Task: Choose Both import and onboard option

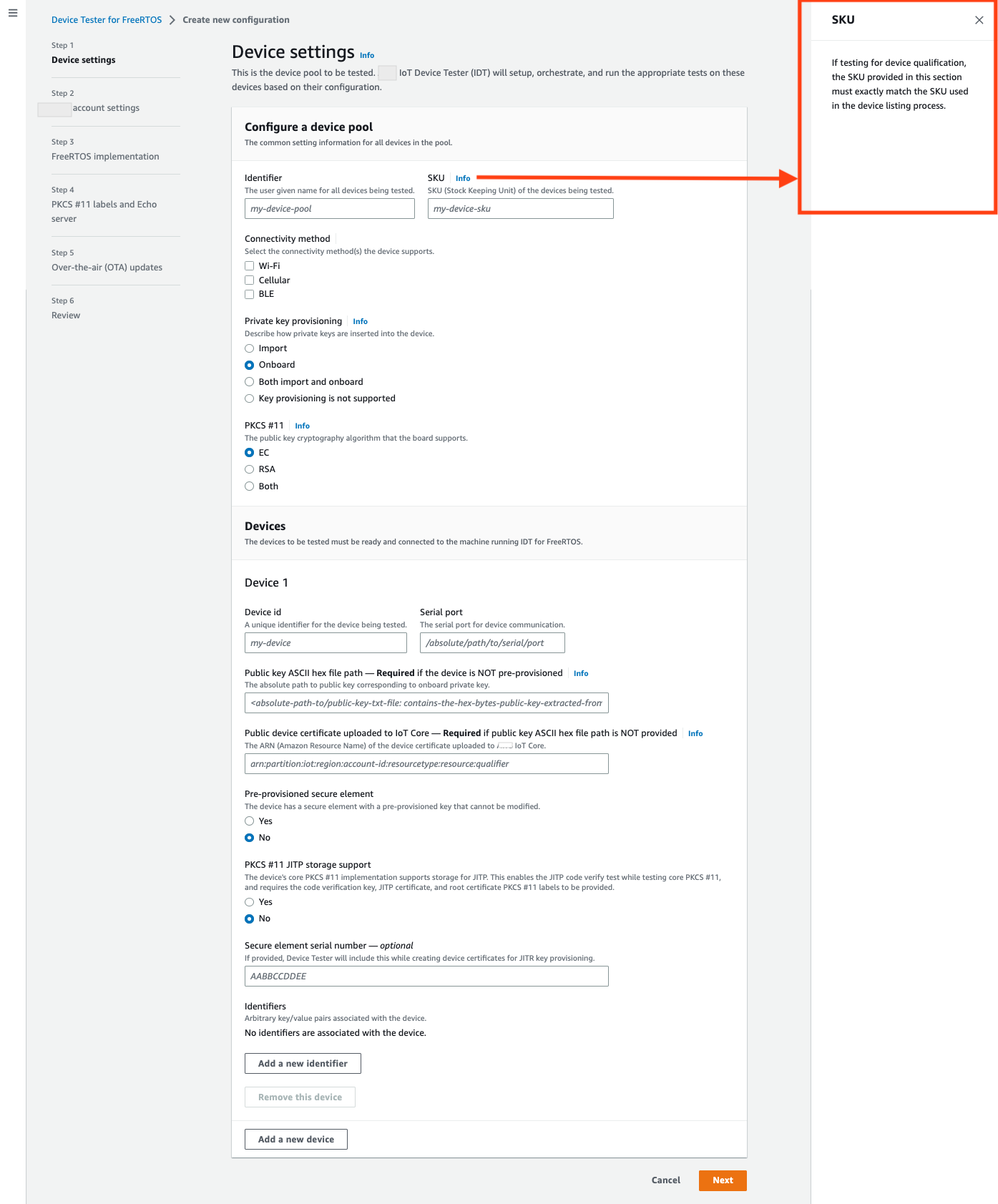Action: click(250, 382)
